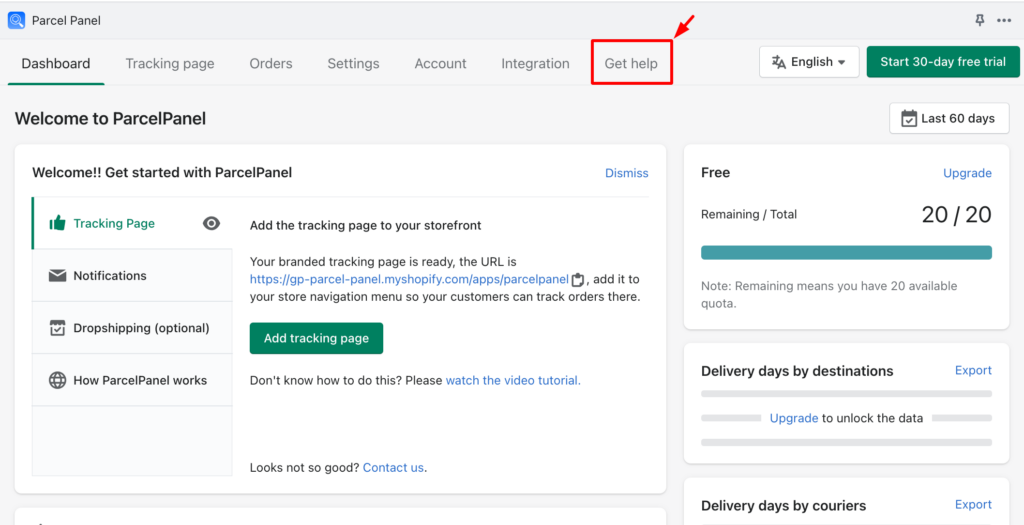1024x525 pixels.
Task: Open the watch the video tutorial link
Action: (x=513, y=380)
